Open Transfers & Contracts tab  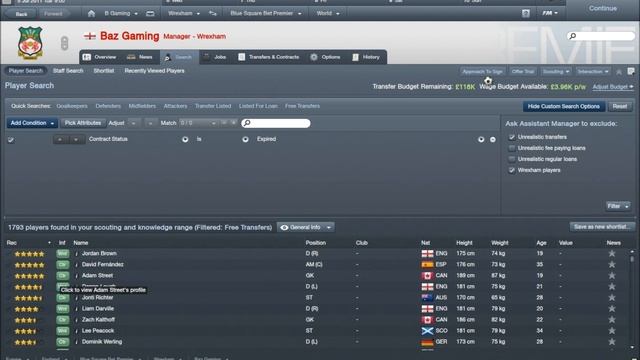coord(269,57)
